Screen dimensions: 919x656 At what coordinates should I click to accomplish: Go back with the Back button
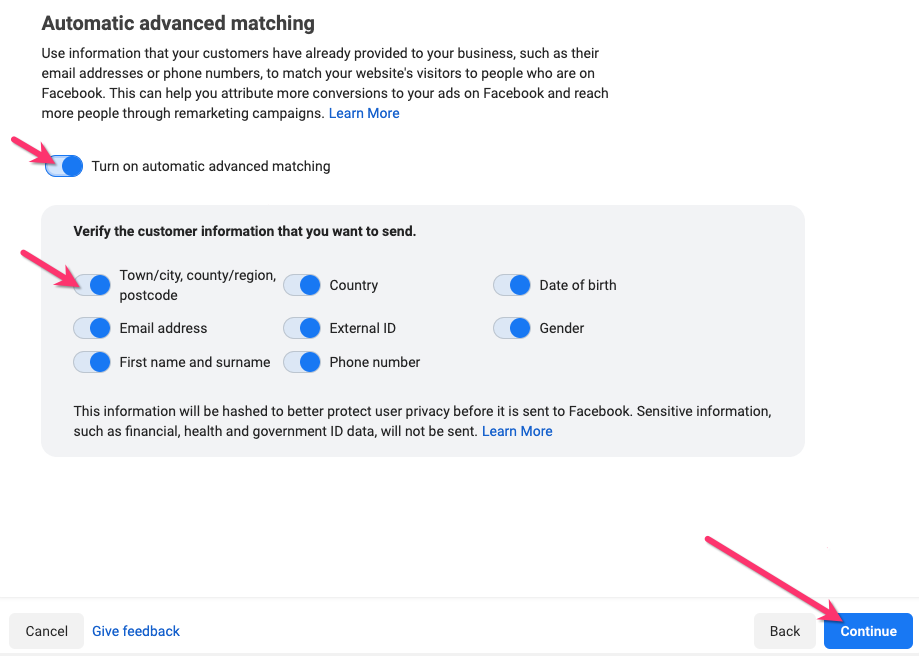tap(785, 631)
